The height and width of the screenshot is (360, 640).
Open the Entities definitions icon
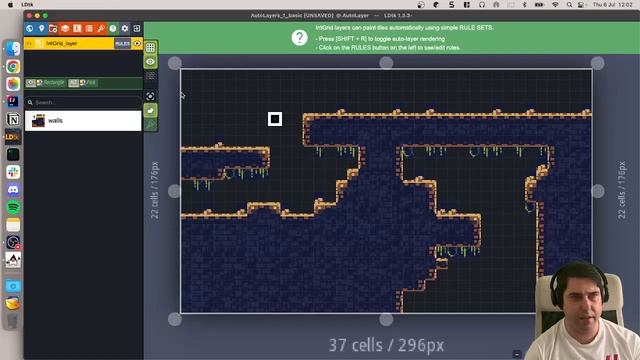pyautogui.click(x=77, y=29)
